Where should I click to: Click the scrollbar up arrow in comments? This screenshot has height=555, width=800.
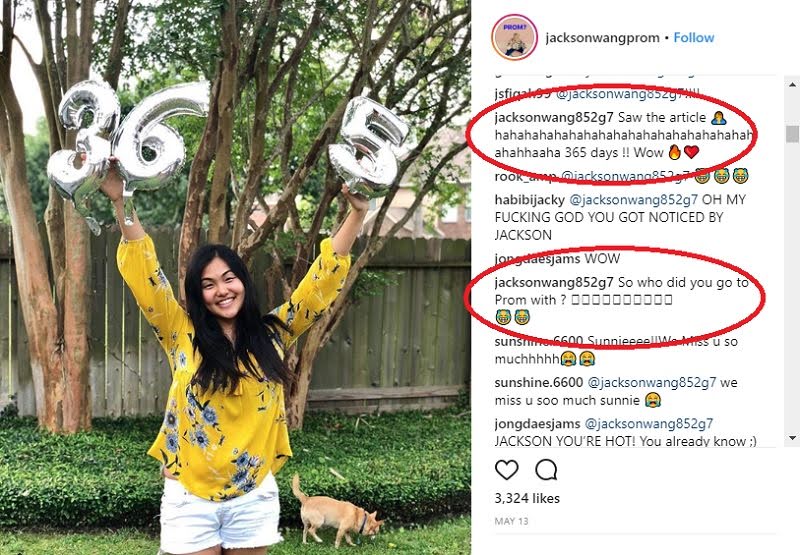pyautogui.click(x=792, y=84)
